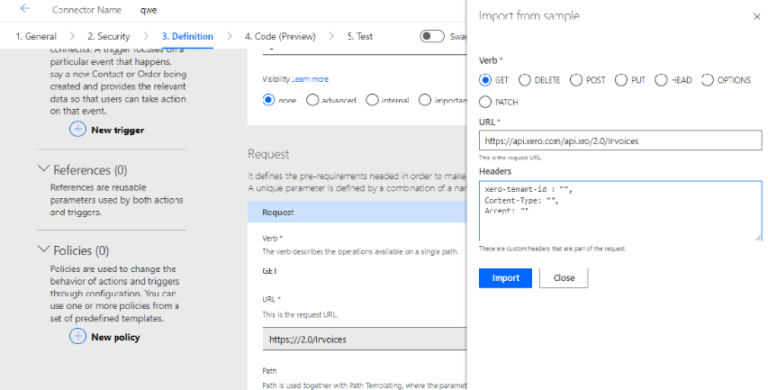This screenshot has width=768, height=390.
Task: Open the 2. Security tab
Action: point(108,36)
